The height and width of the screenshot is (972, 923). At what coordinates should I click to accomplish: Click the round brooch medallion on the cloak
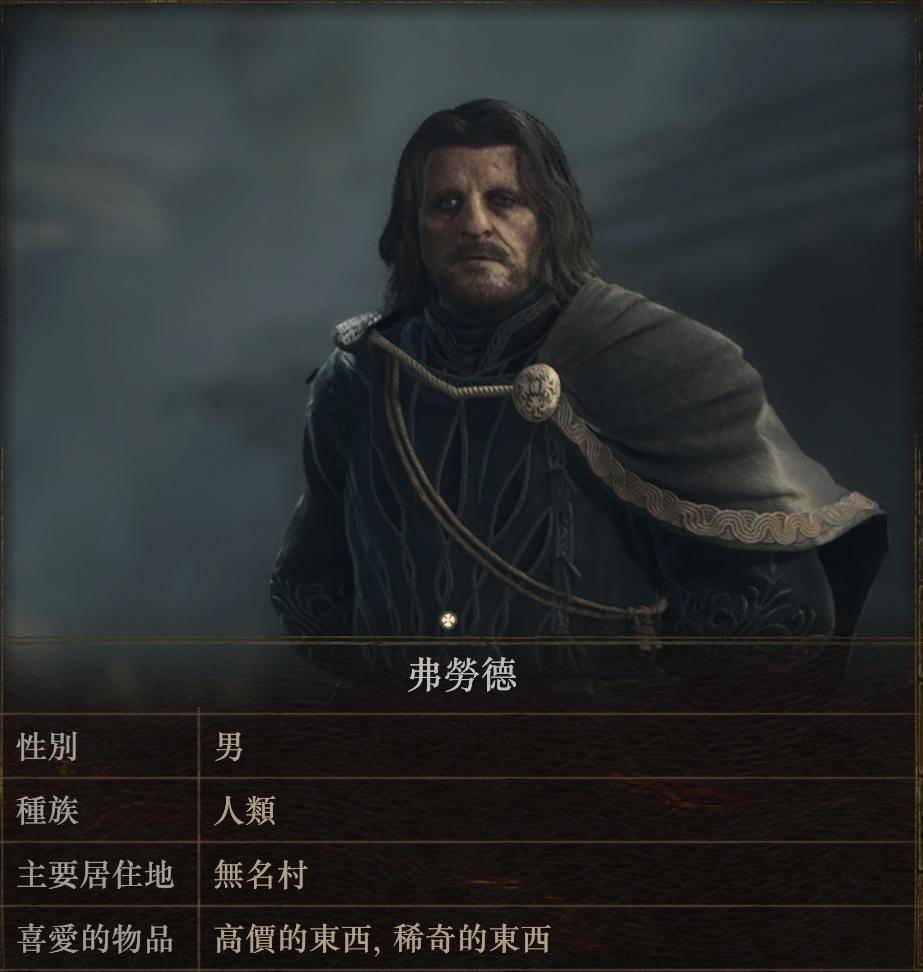536,390
